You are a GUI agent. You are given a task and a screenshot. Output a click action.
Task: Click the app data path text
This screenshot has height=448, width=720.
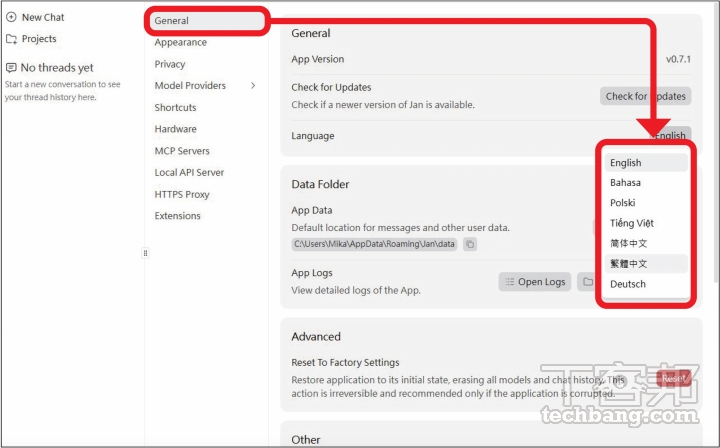tap(374, 244)
